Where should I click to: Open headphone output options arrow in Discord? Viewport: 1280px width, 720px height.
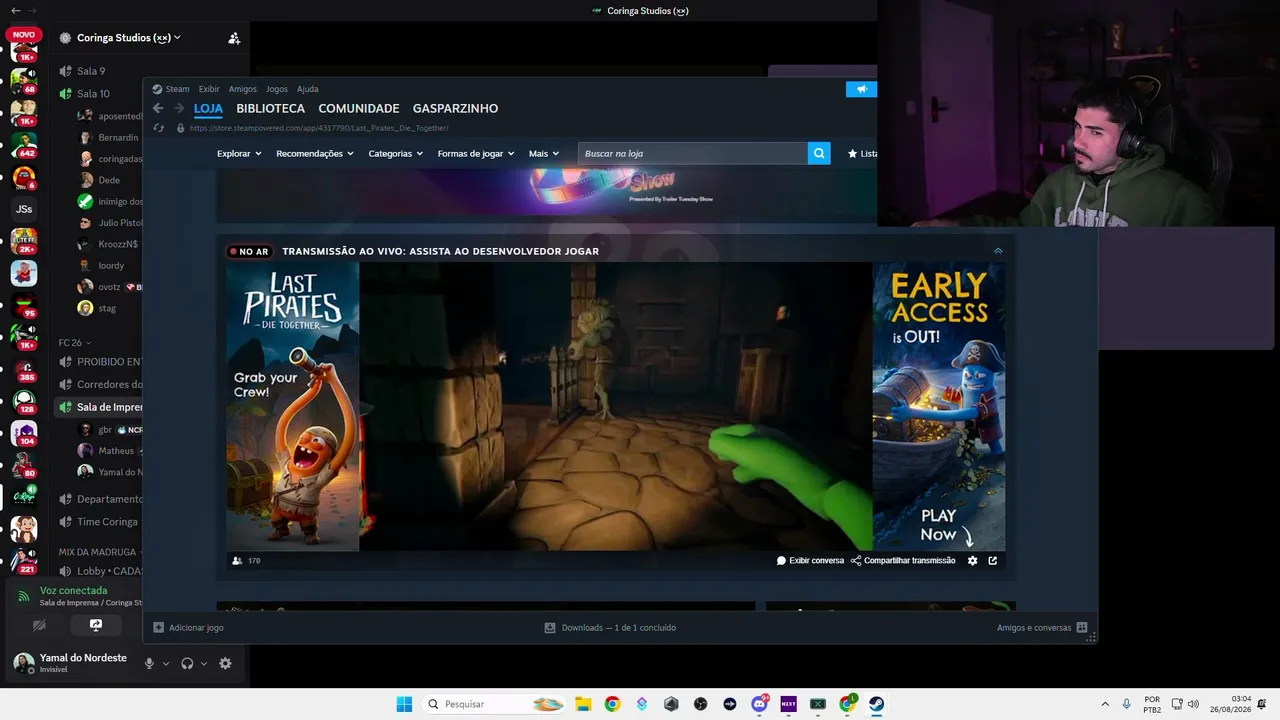tap(204, 664)
